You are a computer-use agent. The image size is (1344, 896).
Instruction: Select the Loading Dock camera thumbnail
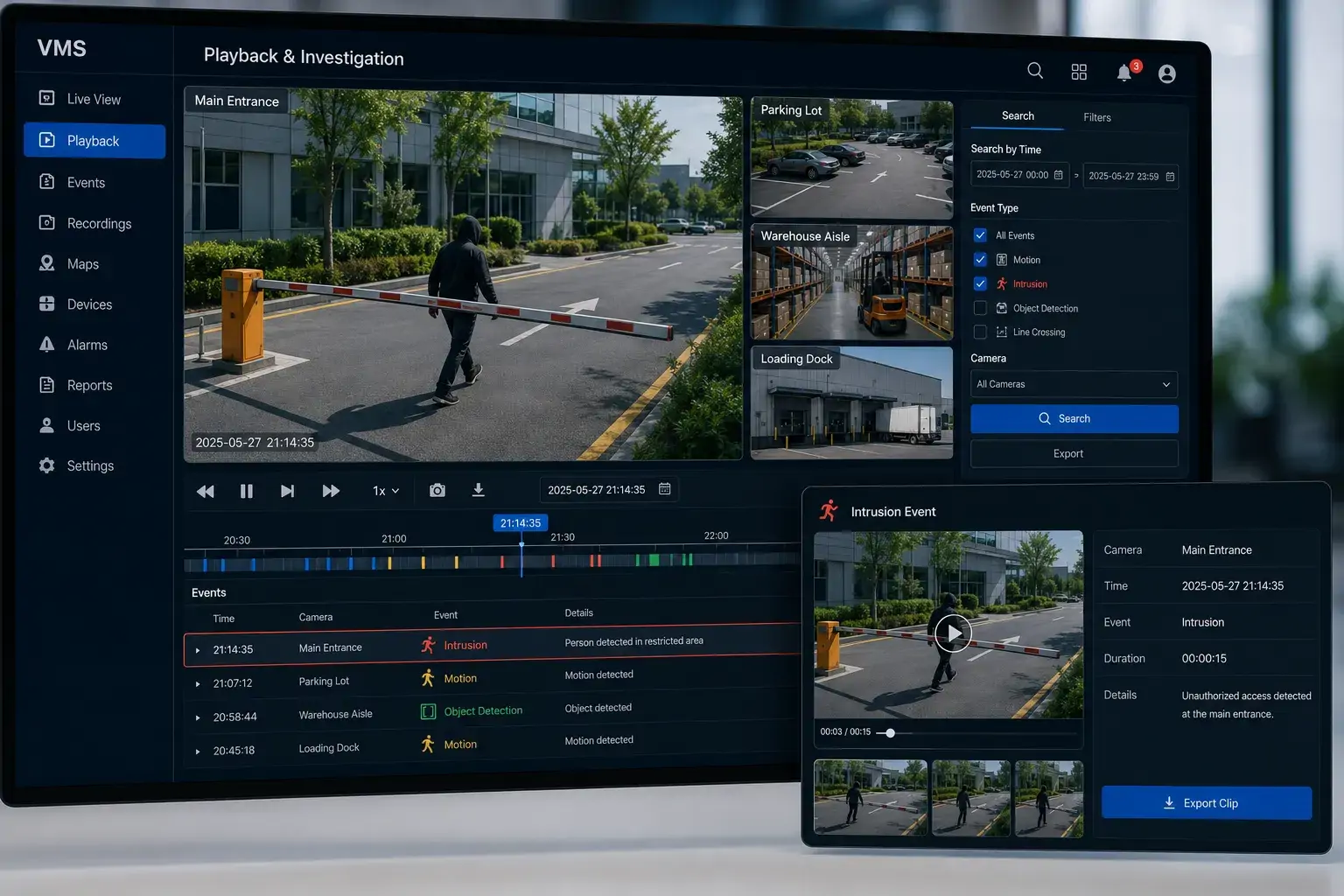click(x=851, y=402)
